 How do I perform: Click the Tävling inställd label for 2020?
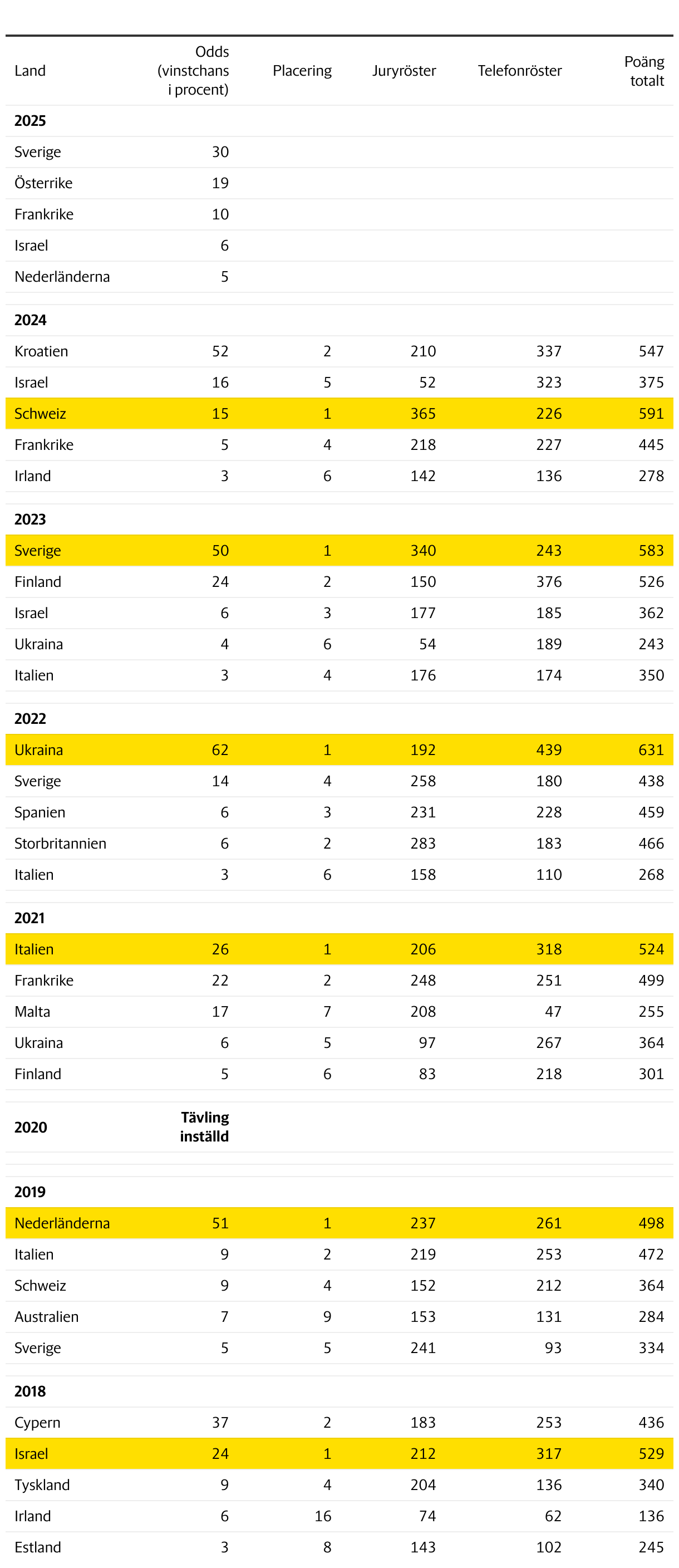(x=204, y=1126)
